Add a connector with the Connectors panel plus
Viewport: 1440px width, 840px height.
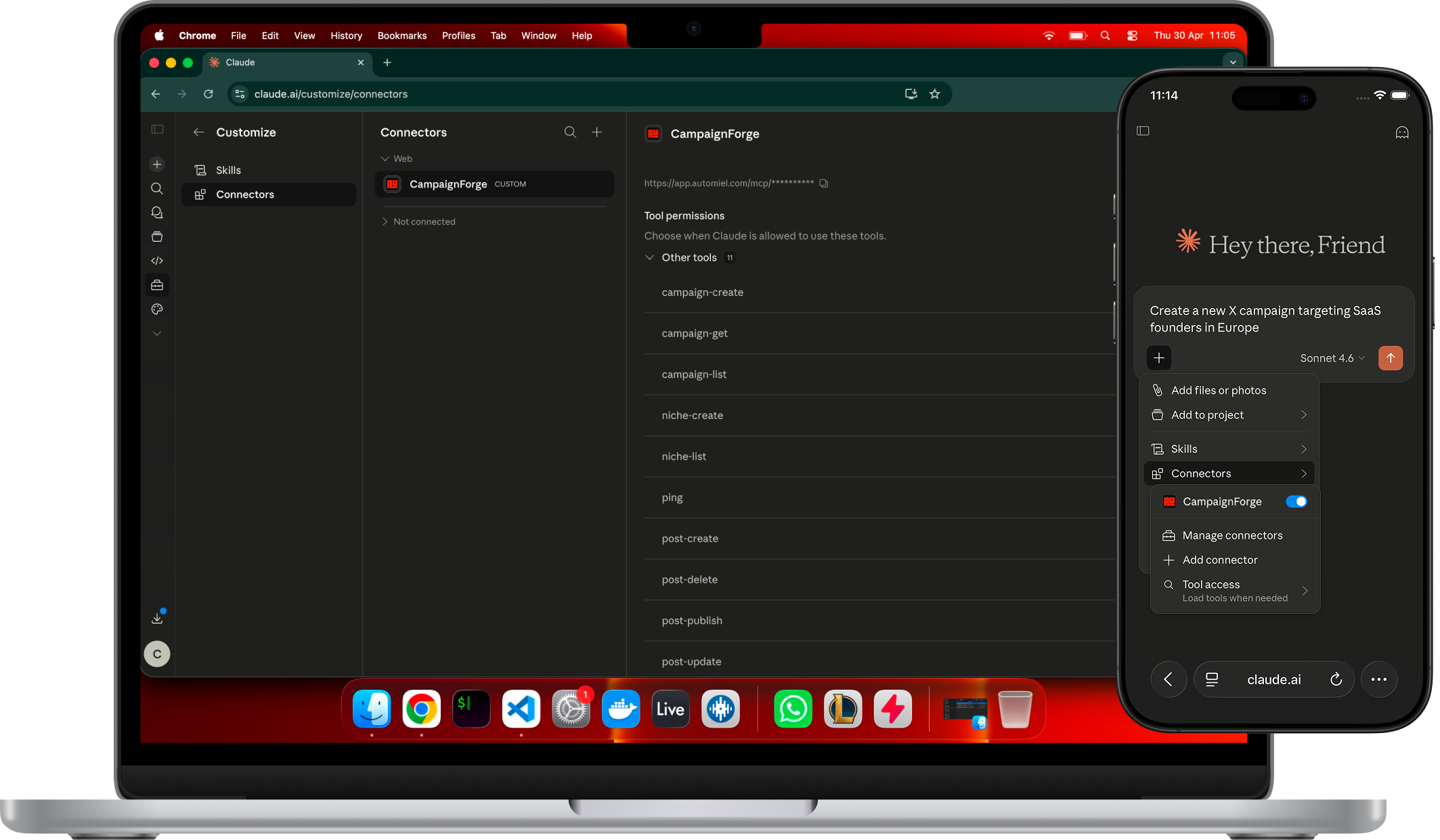[x=597, y=133]
